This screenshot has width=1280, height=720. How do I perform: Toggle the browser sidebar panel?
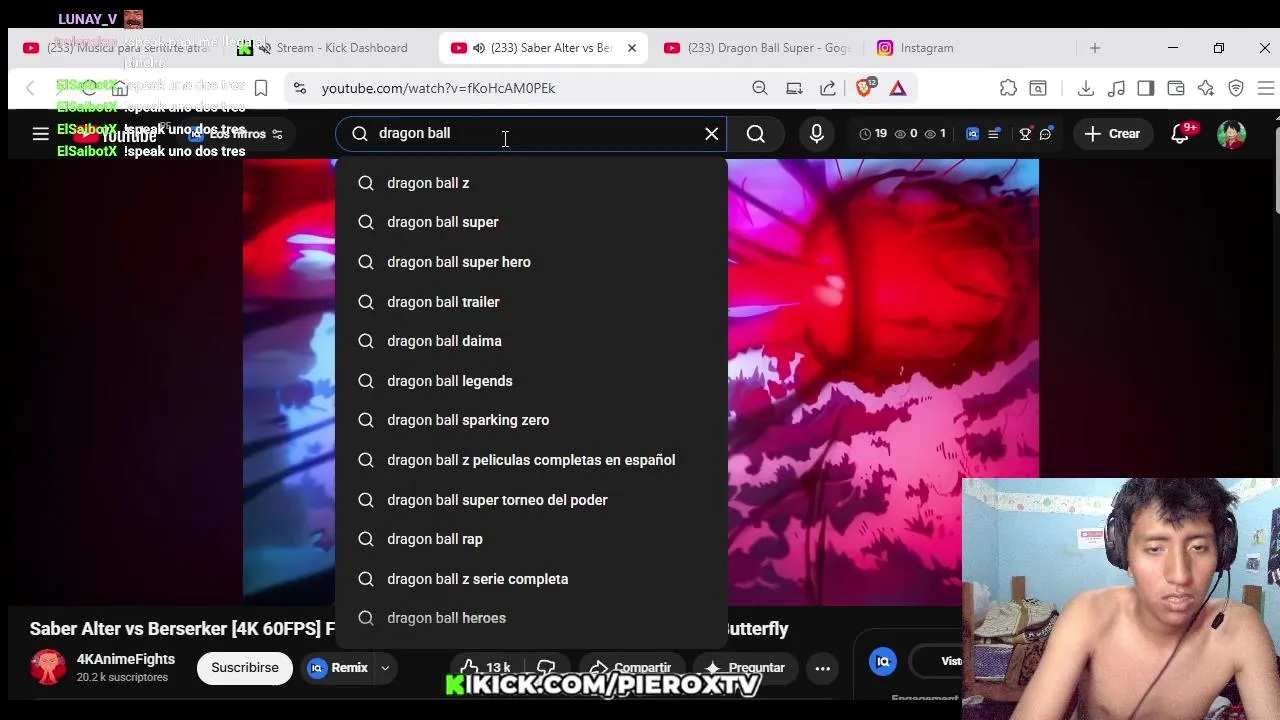1146,88
